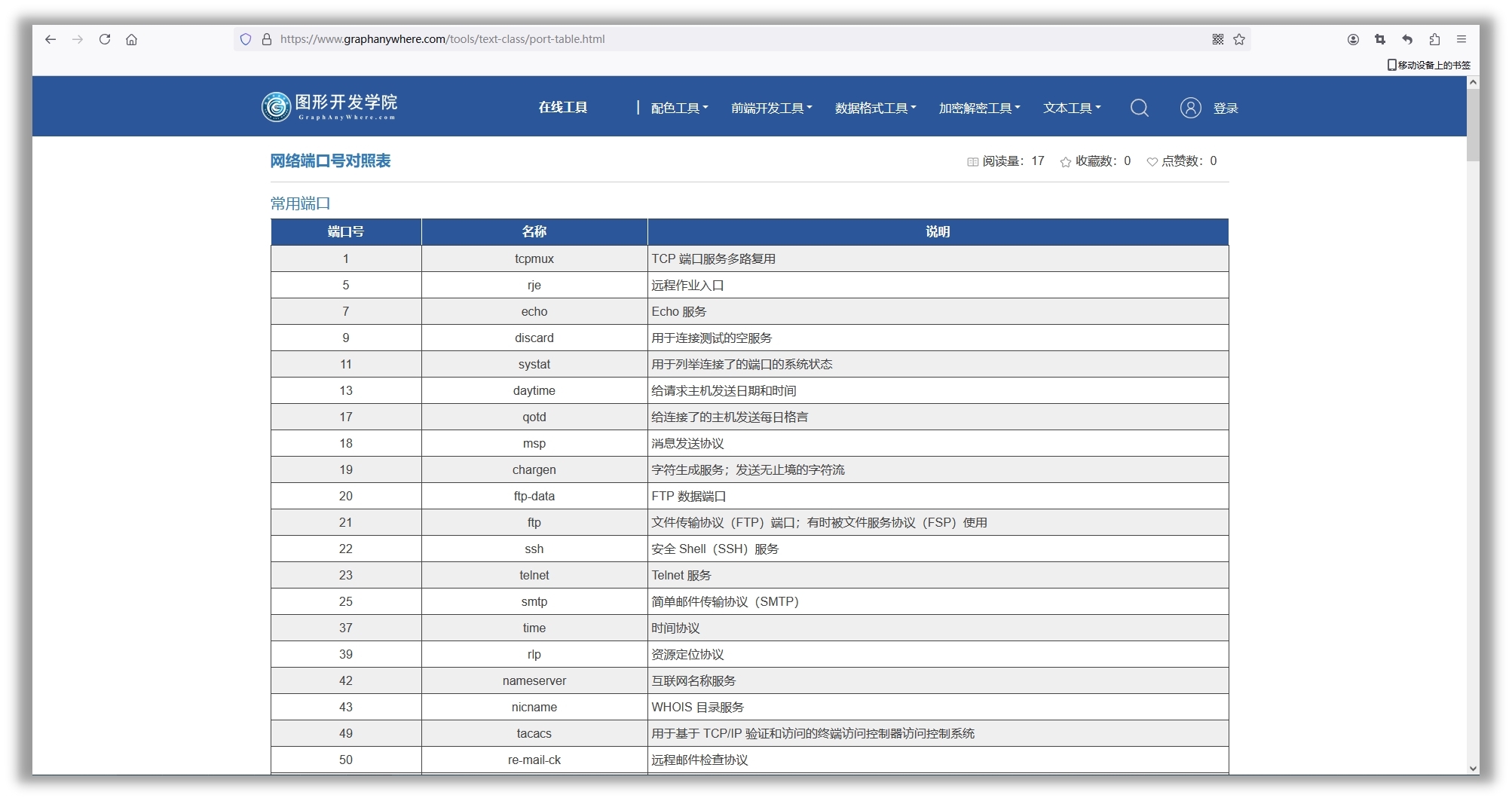
Task: Click the browser forward arrow
Action: click(x=78, y=39)
